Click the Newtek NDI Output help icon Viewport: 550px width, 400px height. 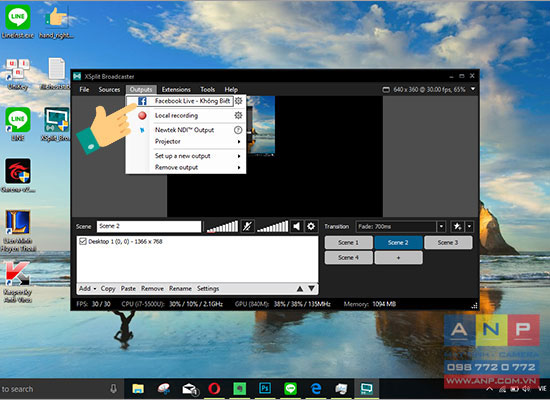tap(238, 130)
